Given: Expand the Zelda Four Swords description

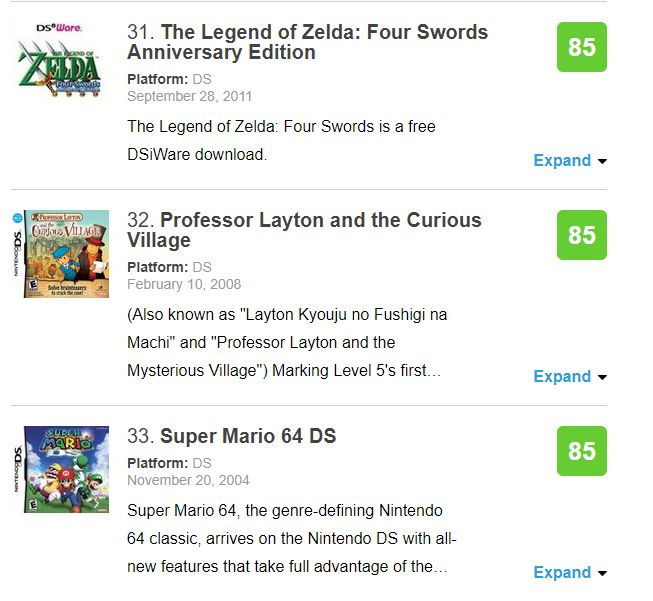Looking at the screenshot, I should coord(562,161).
